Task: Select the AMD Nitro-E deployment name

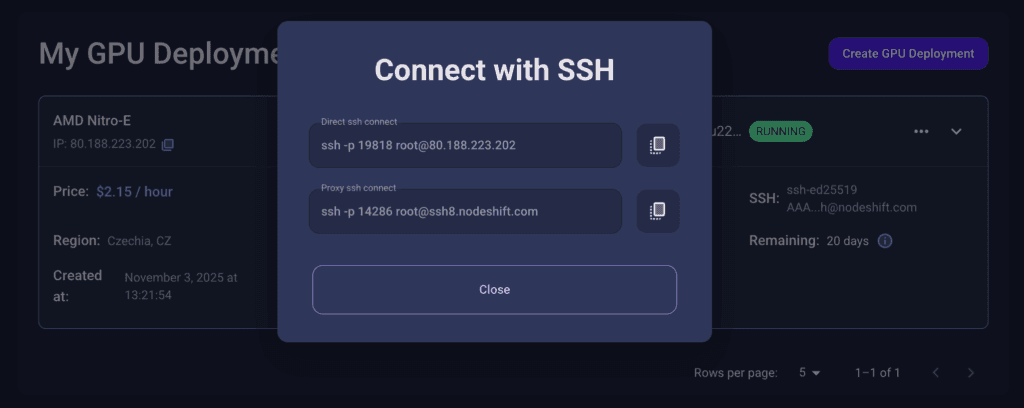Action: tap(94, 121)
